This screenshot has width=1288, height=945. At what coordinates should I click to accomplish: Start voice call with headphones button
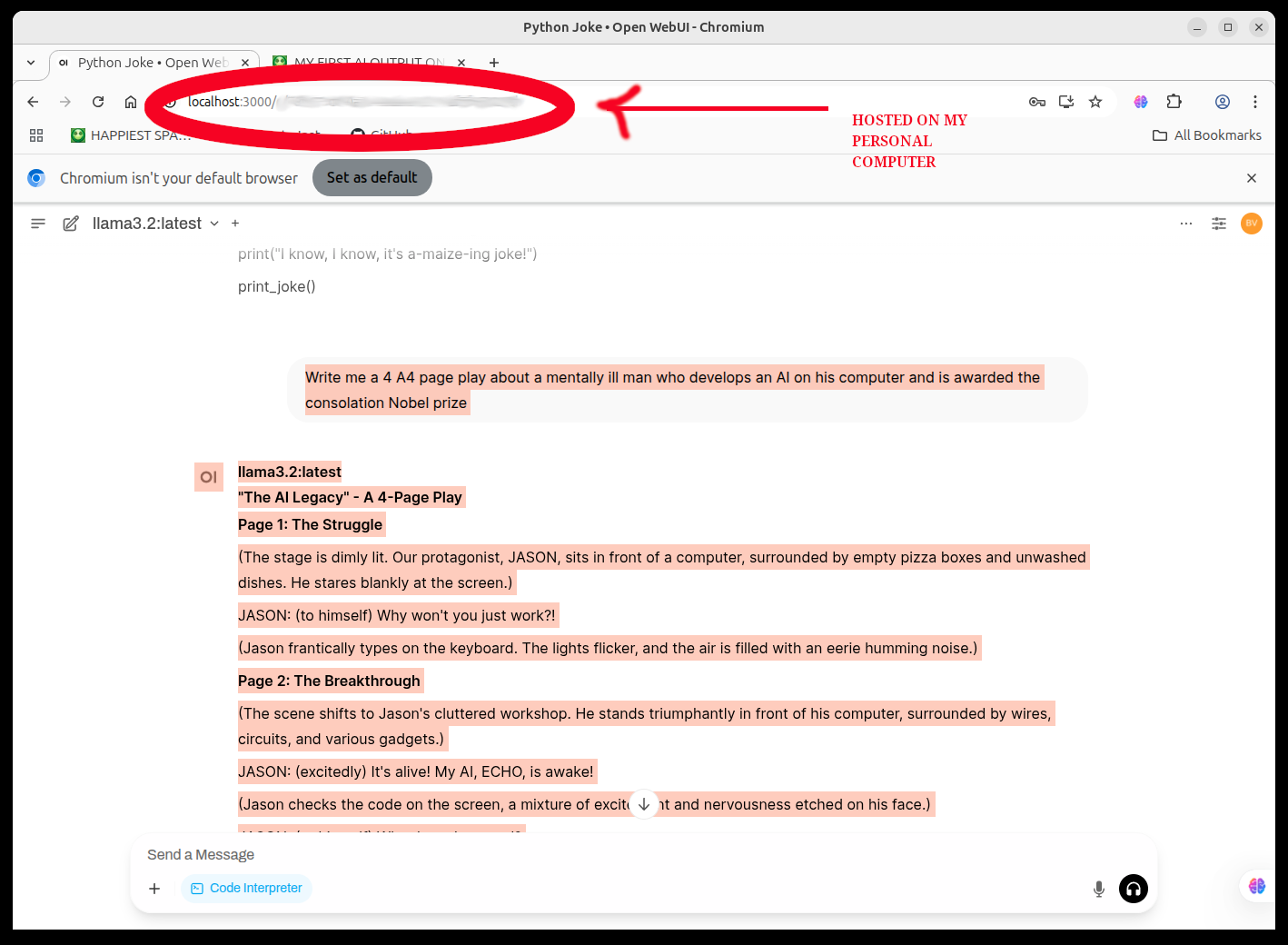(1134, 889)
